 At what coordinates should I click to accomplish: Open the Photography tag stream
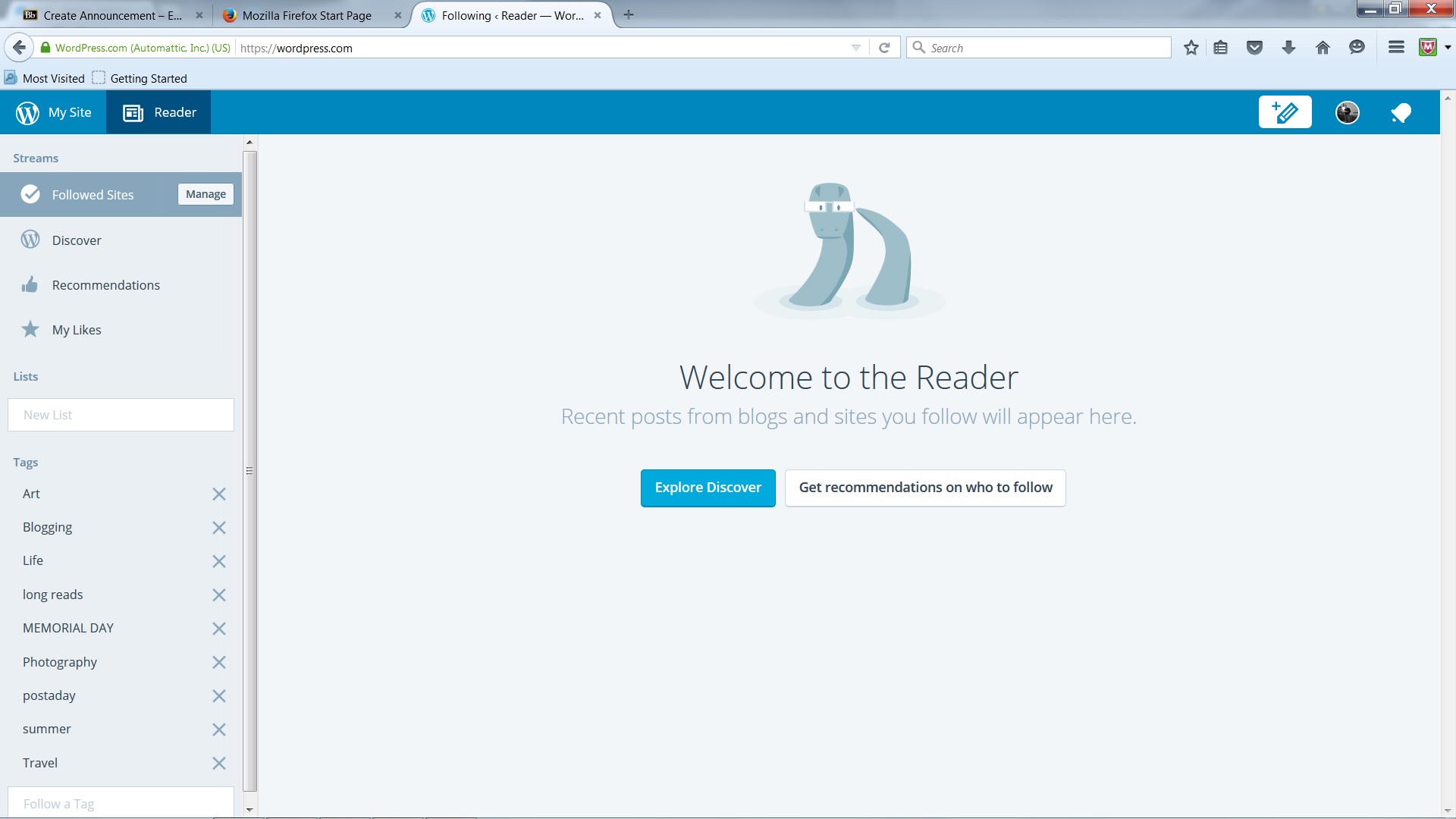[x=60, y=662]
